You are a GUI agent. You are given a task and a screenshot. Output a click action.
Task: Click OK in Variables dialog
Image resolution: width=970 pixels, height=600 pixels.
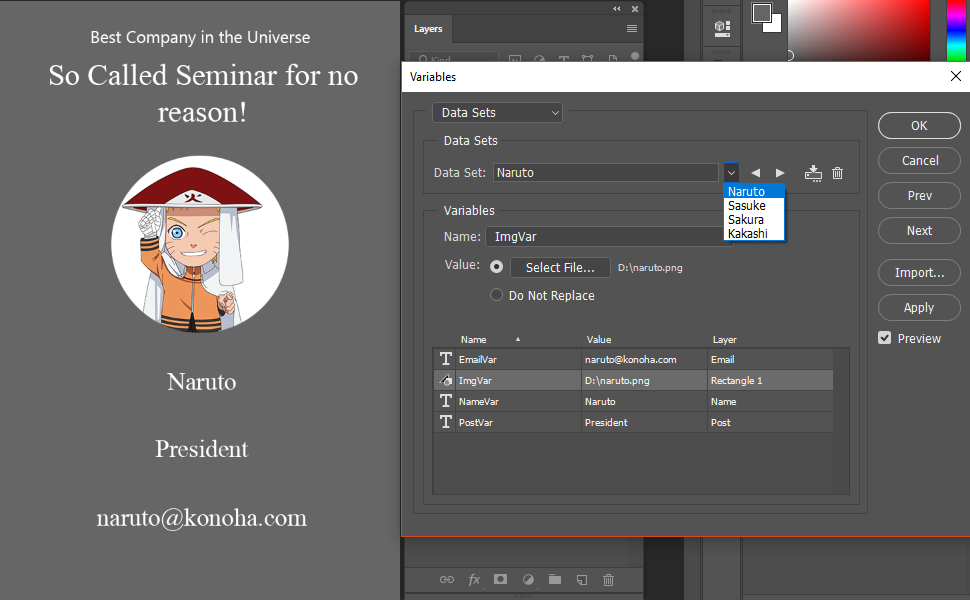tap(919, 126)
